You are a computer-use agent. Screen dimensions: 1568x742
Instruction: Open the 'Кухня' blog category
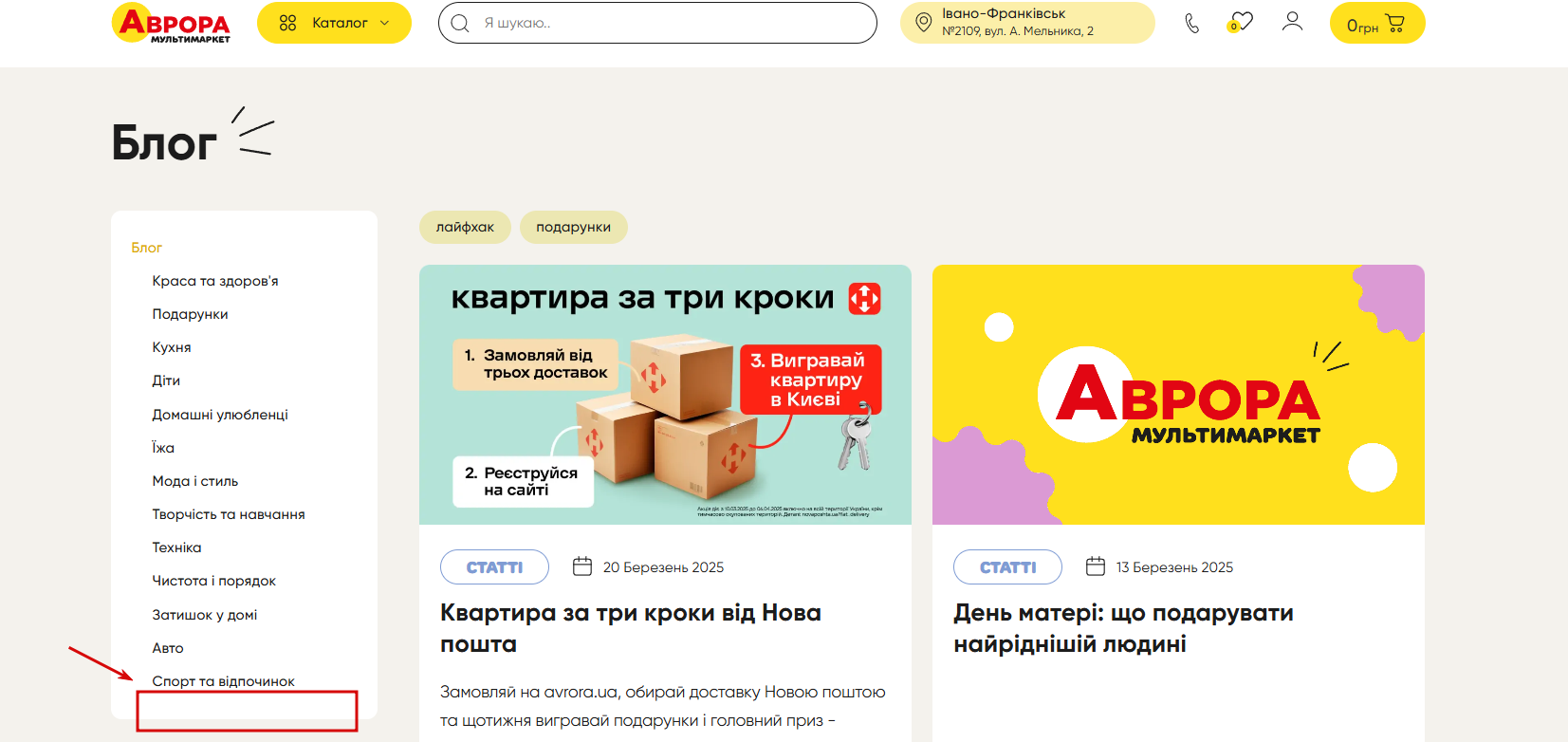pos(172,347)
